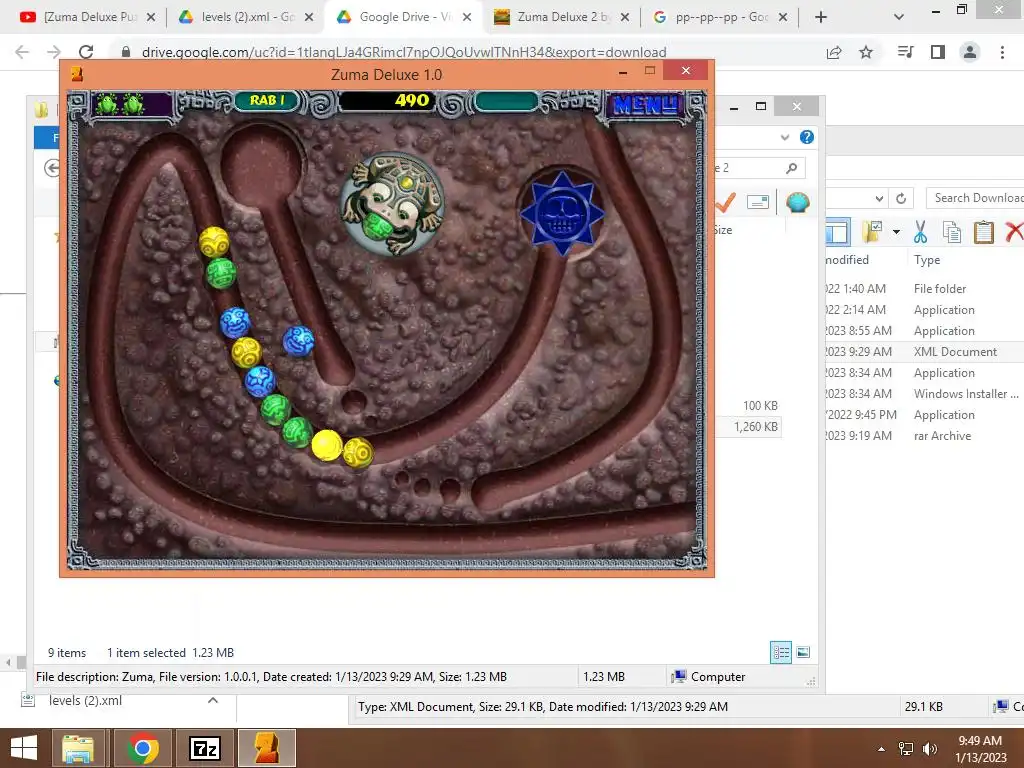1024x768 pixels.
Task: Open the folder options dropdown arrow
Action: [896, 232]
